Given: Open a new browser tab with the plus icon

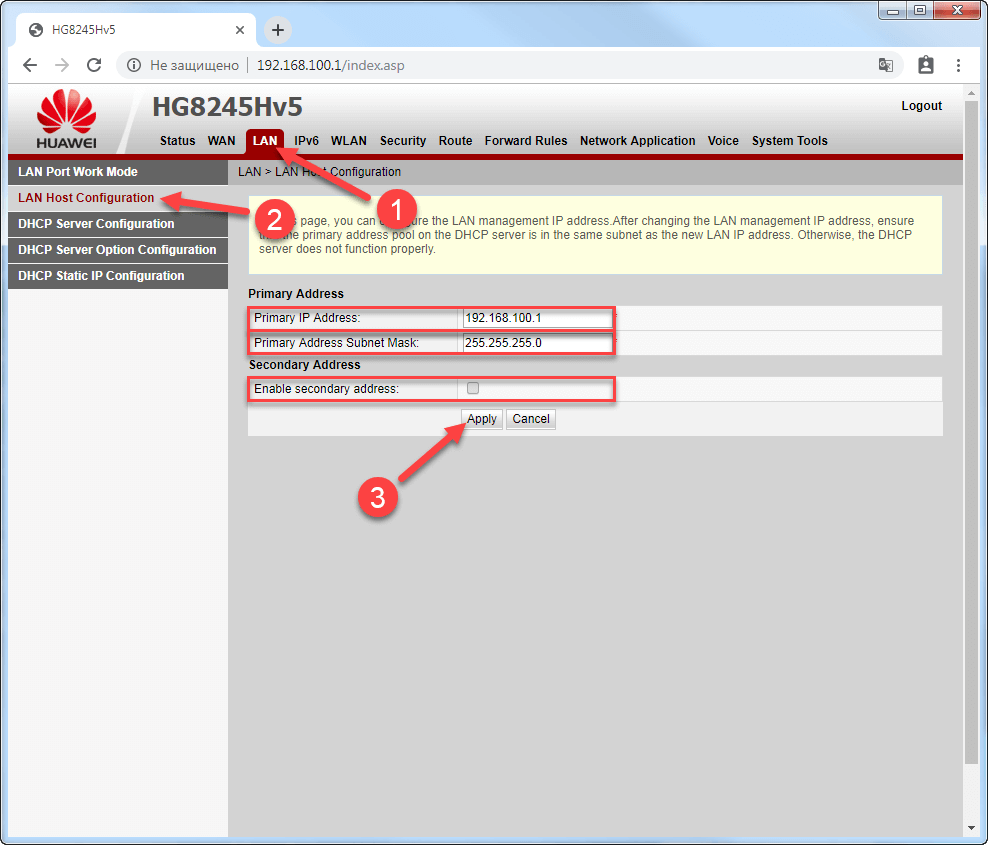Looking at the screenshot, I should click(x=277, y=30).
